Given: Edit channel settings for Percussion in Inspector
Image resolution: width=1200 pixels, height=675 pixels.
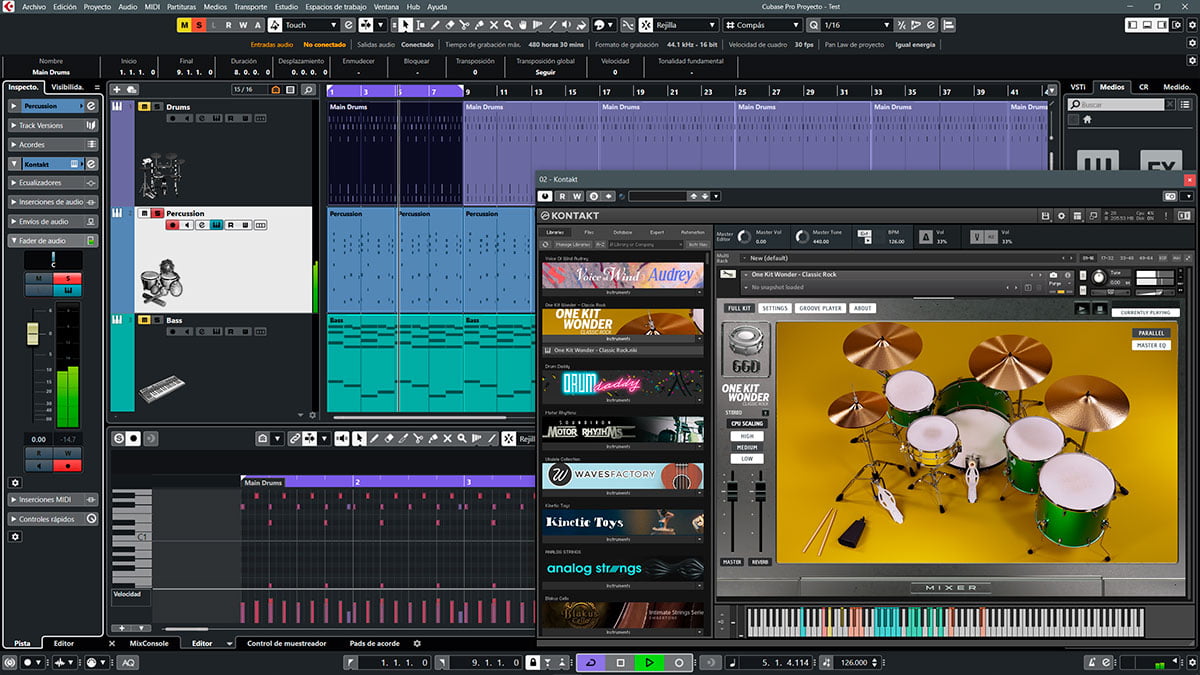Looking at the screenshot, I should 91,106.
